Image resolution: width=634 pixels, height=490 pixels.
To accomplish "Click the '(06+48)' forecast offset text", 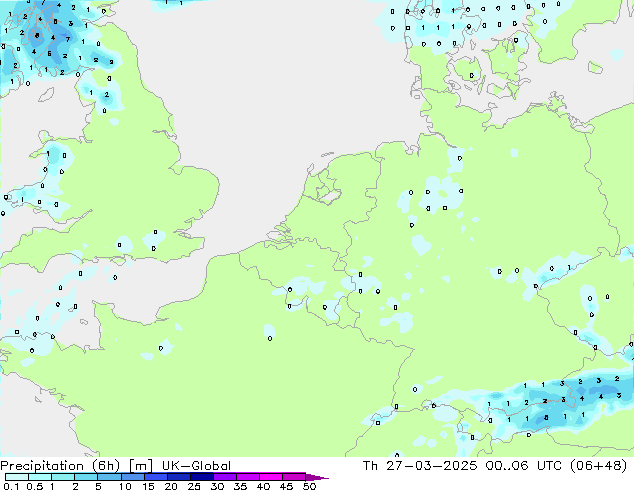I will [598, 466].
